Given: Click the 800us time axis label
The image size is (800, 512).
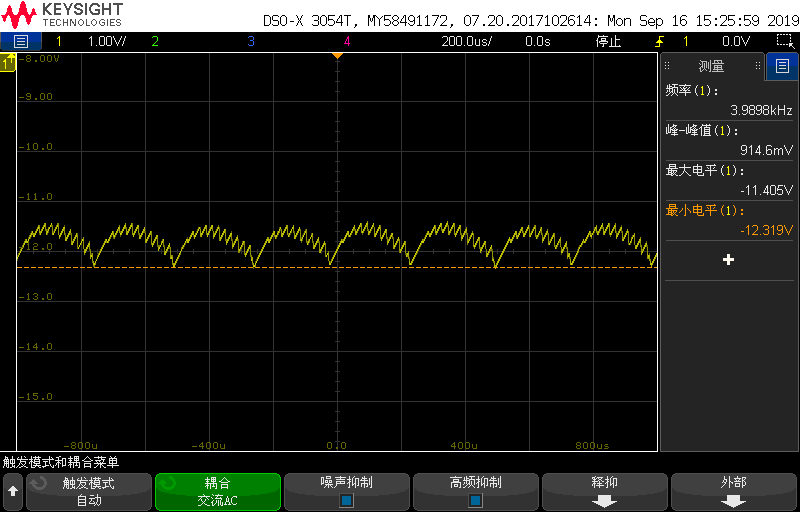Looking at the screenshot, I should point(592,445).
